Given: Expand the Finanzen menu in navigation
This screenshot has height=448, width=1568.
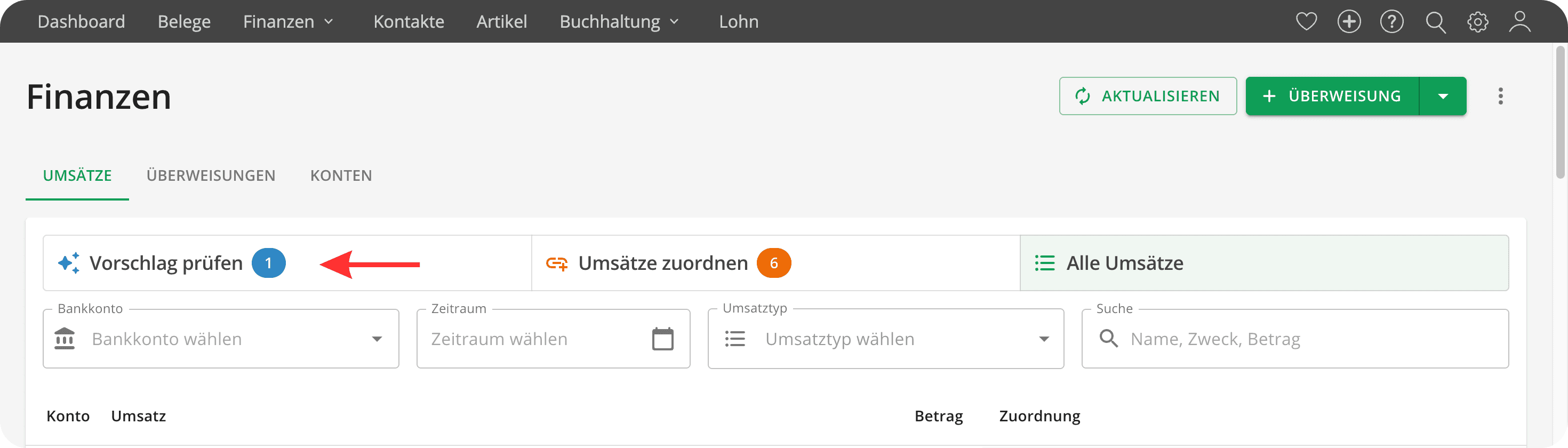Looking at the screenshot, I should point(289,21).
